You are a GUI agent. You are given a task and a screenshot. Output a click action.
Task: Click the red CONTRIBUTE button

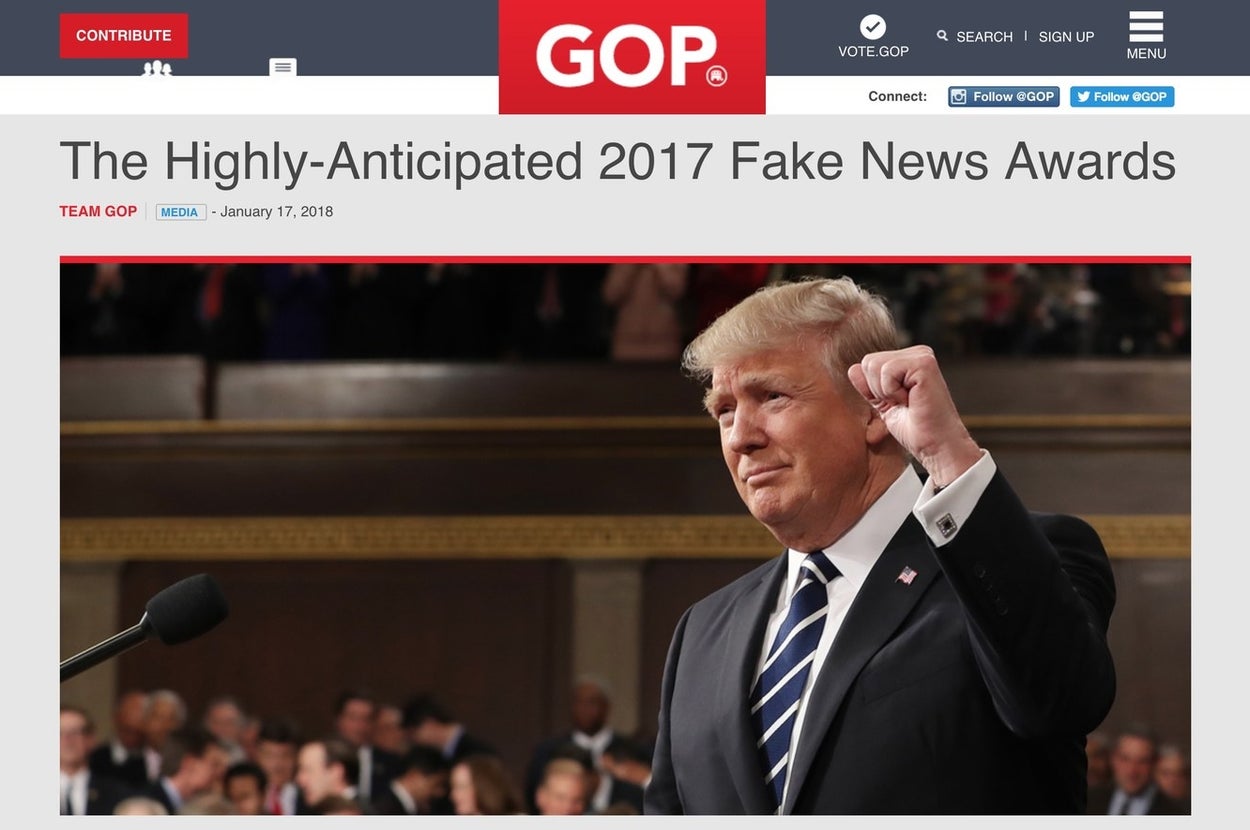[x=124, y=35]
